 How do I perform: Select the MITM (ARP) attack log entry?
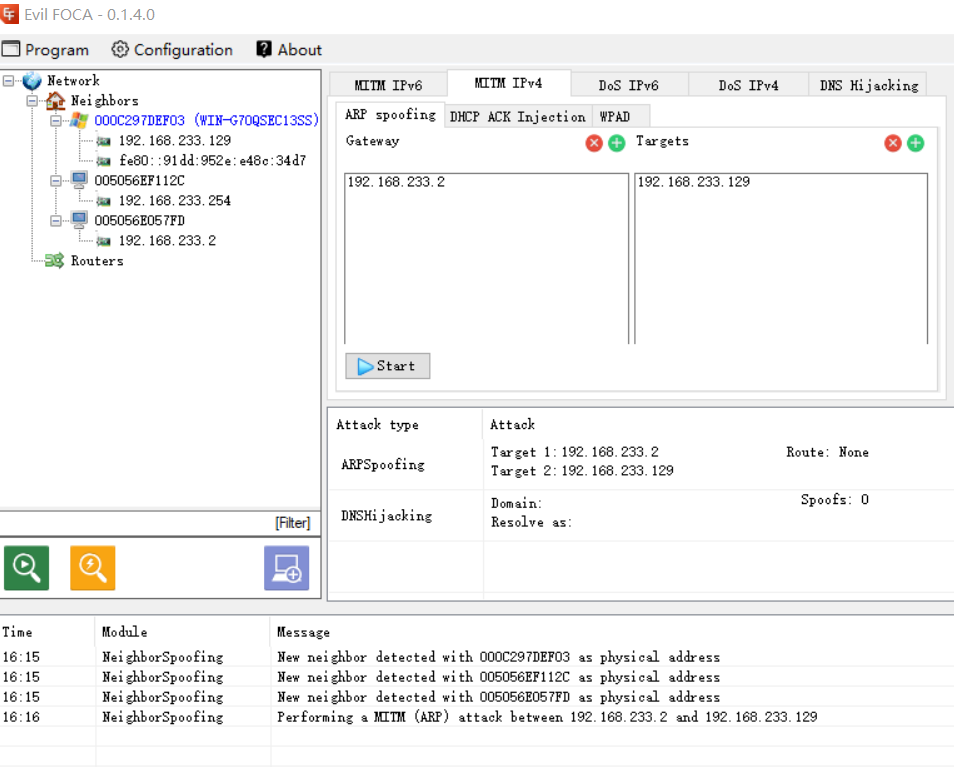[x=477, y=717]
